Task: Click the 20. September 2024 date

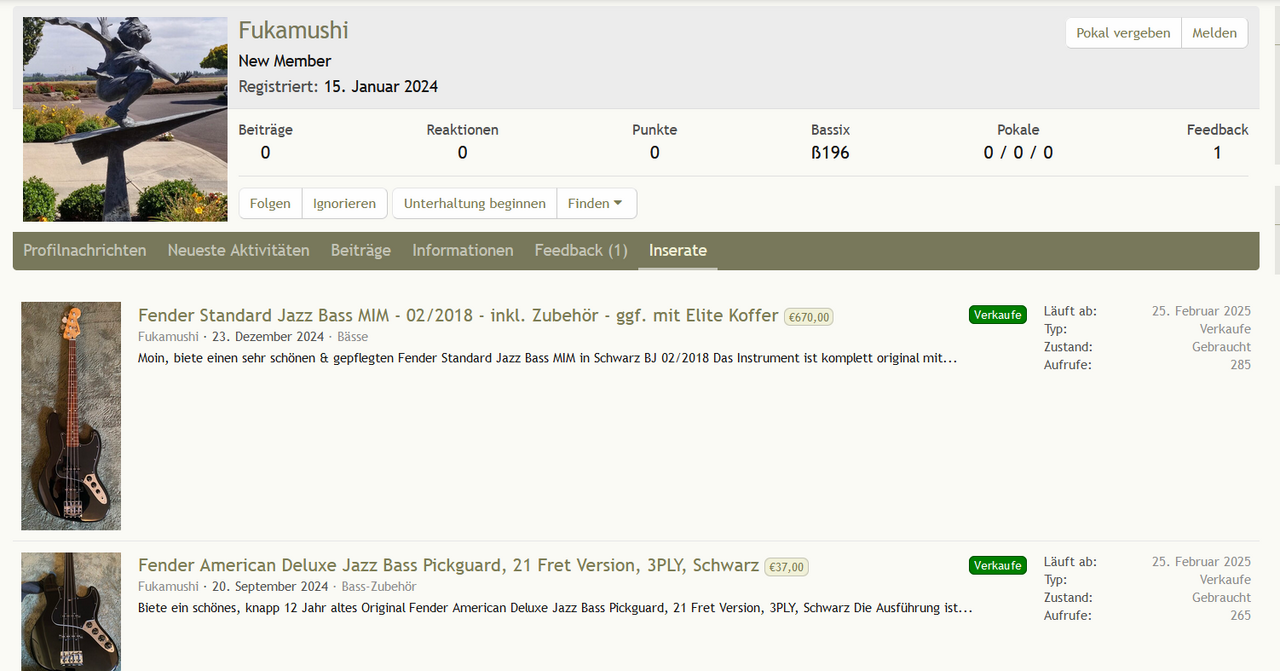Action: [x=270, y=587]
